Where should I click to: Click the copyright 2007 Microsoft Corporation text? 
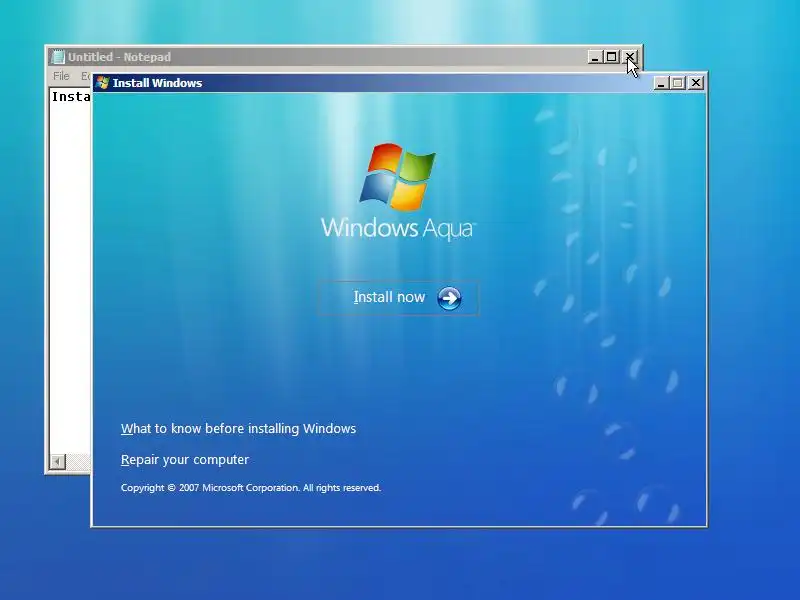pyautogui.click(x=251, y=488)
